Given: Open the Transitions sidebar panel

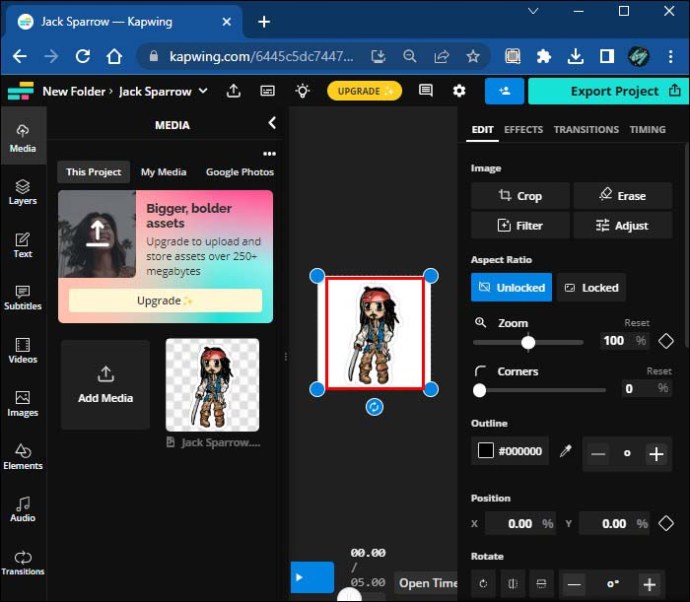Looking at the screenshot, I should 22,563.
